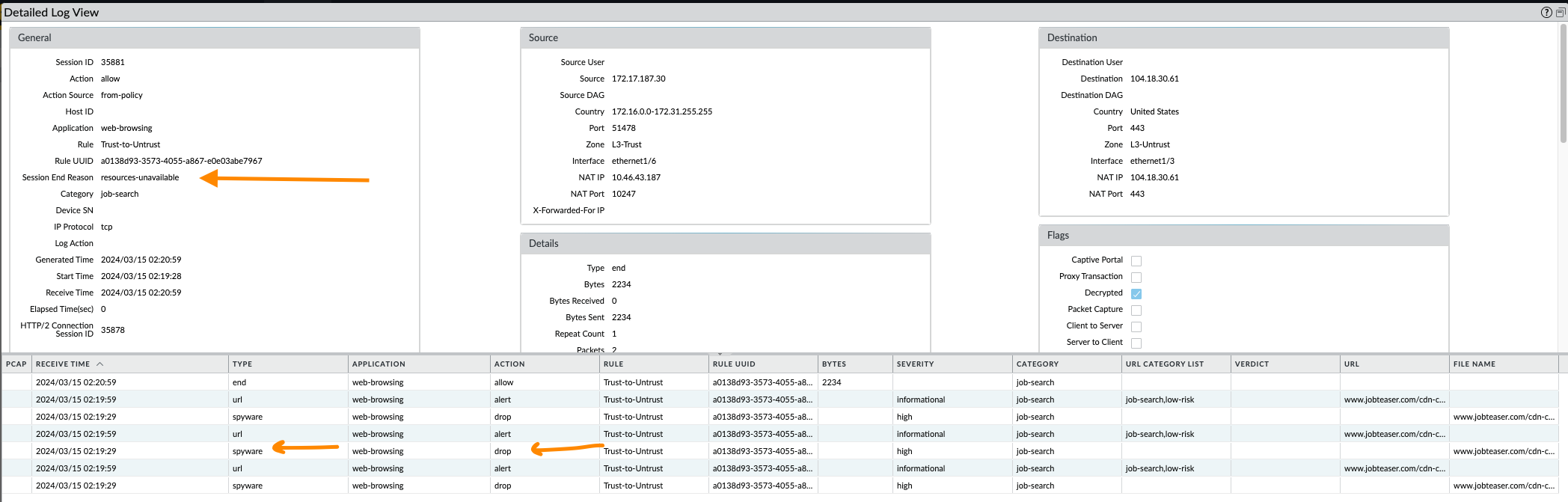
Task: Open the help icon in the title bar
Action: click(x=1546, y=12)
